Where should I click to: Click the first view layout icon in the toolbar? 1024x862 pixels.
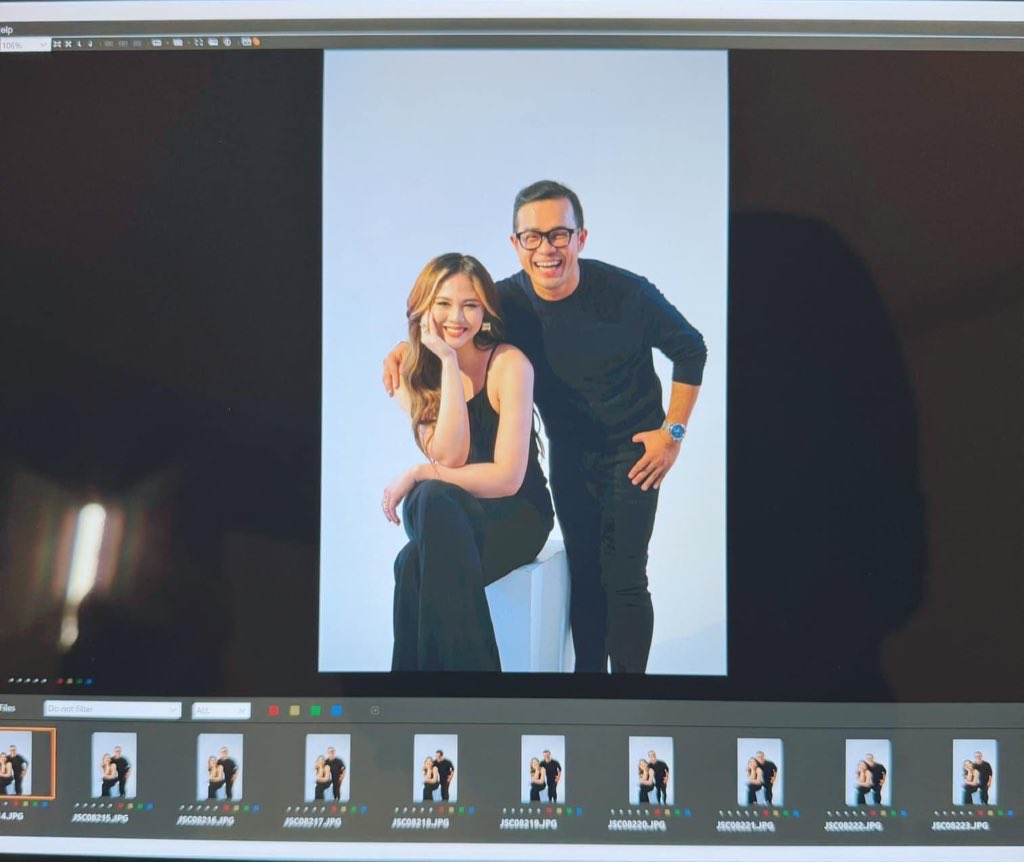coord(108,44)
